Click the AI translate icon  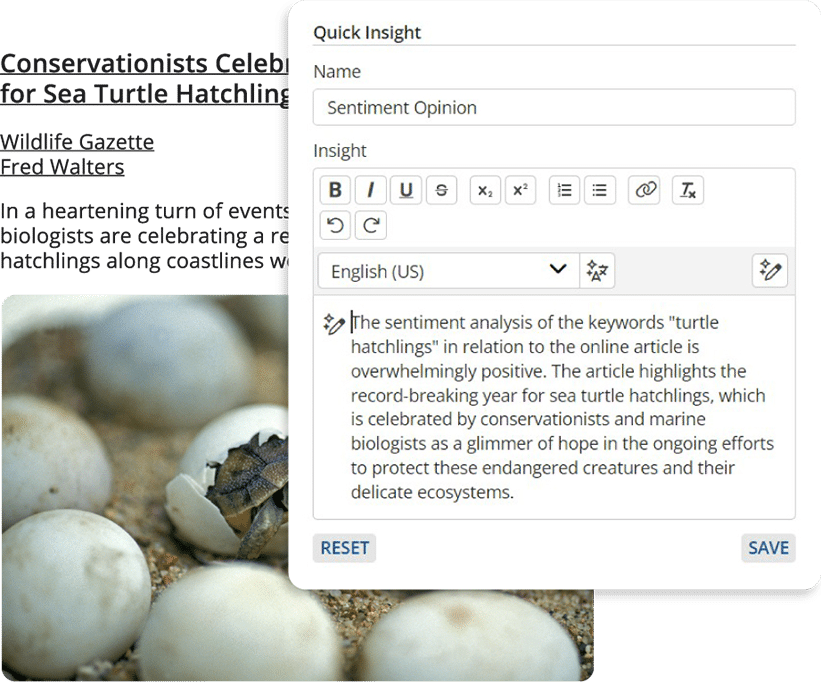[x=597, y=271]
